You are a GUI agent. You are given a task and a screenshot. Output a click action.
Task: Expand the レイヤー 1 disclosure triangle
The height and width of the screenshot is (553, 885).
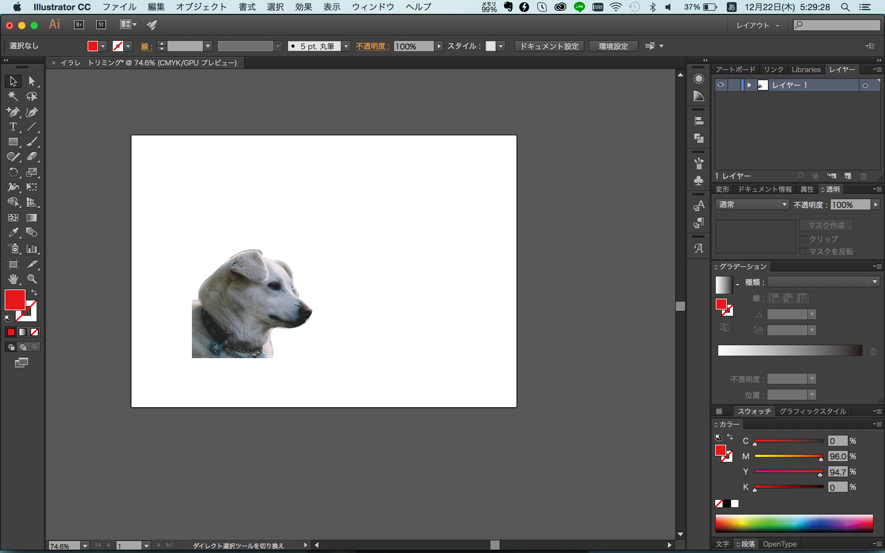coord(748,86)
